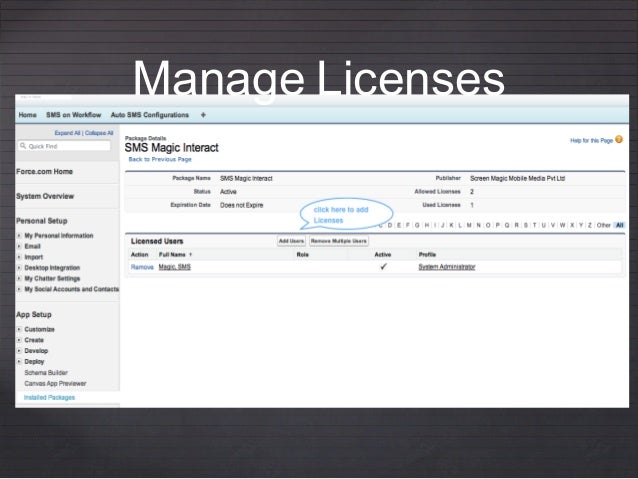This screenshot has height=479, width=638.
Task: Expand the Customize section
Action: coord(19,329)
